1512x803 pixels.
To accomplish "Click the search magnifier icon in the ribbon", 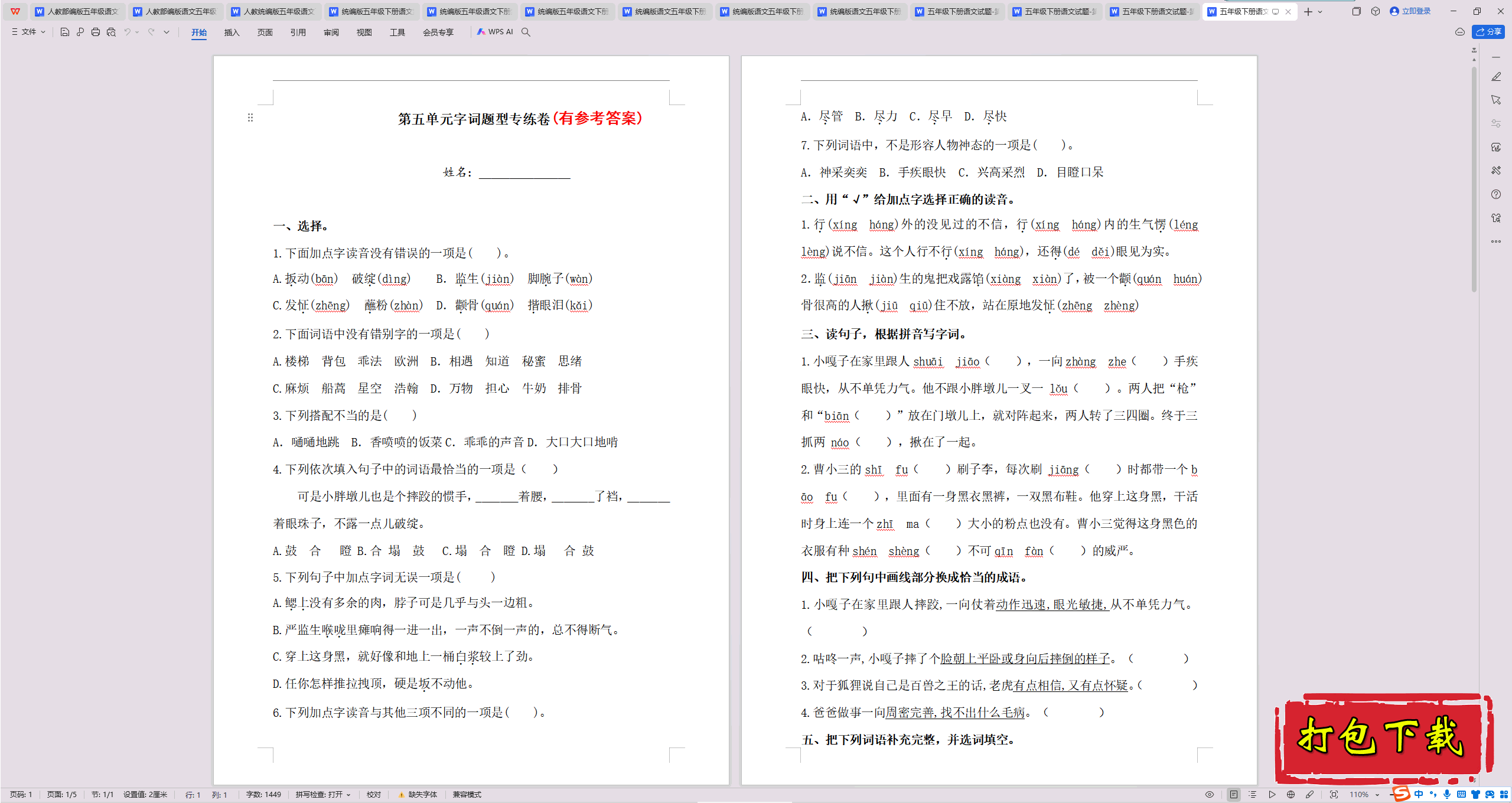I will click(x=526, y=32).
